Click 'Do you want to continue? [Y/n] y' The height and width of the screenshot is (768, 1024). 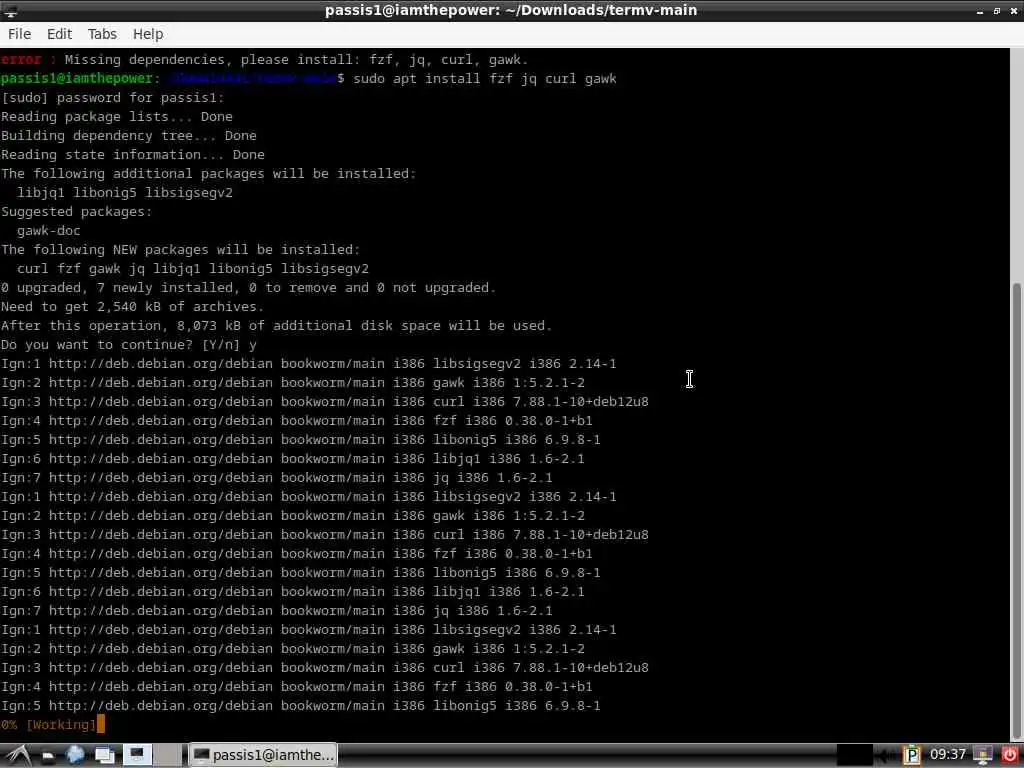pyautogui.click(x=129, y=345)
